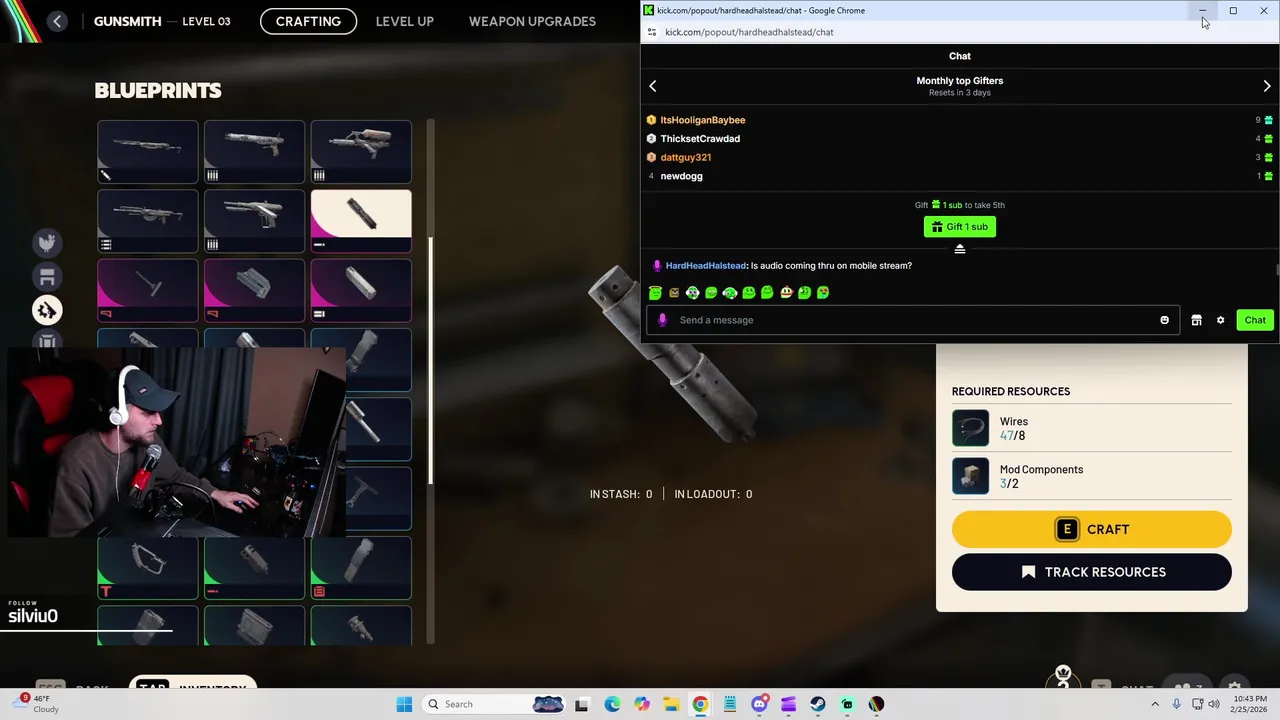Open the Weapon Upgrades tab
Image resolution: width=1280 pixels, height=720 pixels.
pyautogui.click(x=532, y=21)
